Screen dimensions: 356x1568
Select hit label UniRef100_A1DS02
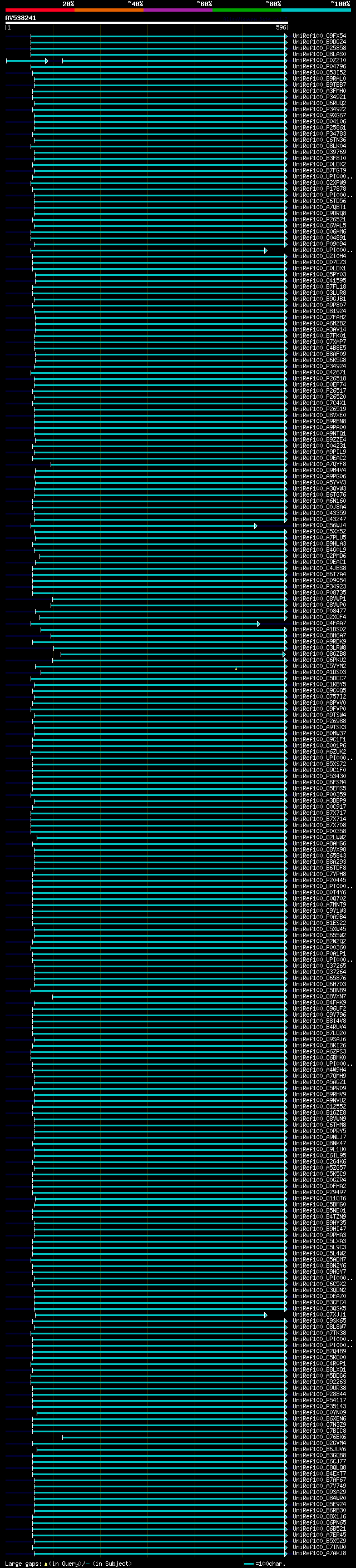(319, 630)
